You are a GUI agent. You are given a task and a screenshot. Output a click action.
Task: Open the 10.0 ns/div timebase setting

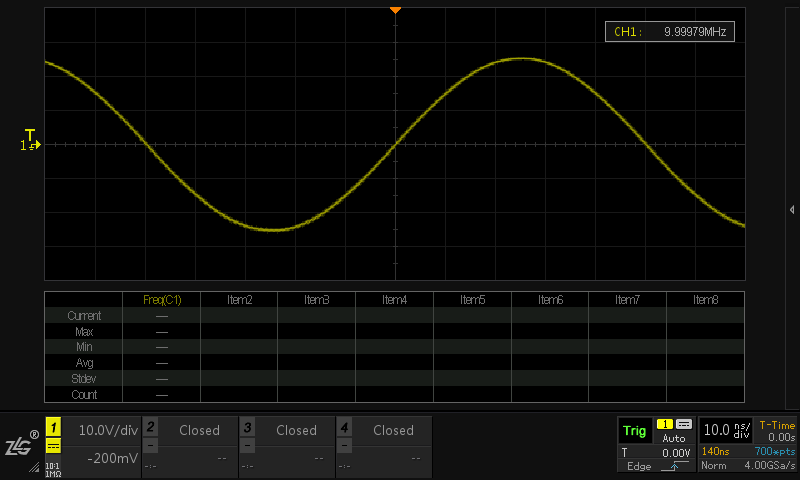coord(726,430)
